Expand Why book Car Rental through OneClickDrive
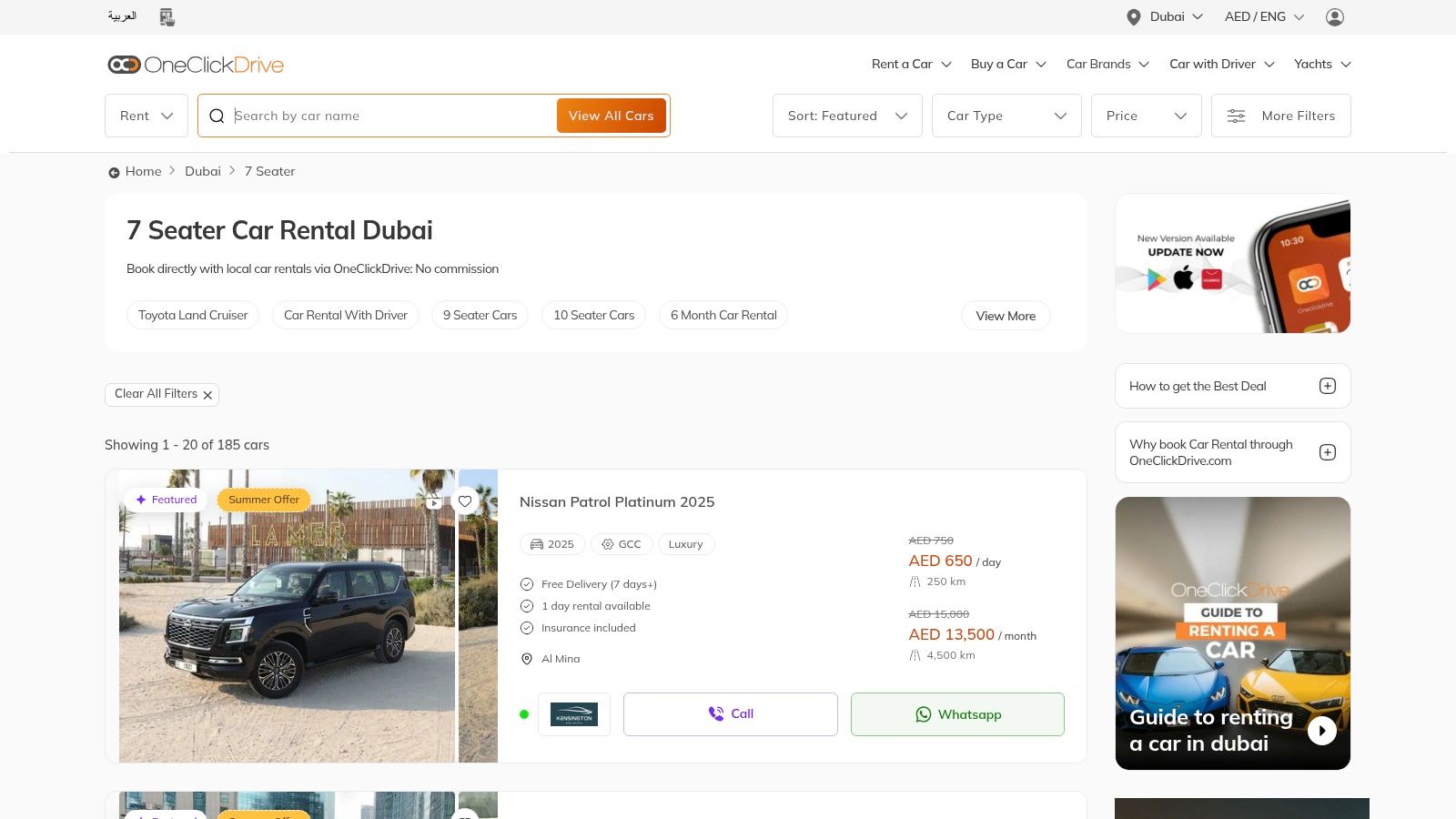Viewport: 1456px width, 819px height. (1327, 452)
